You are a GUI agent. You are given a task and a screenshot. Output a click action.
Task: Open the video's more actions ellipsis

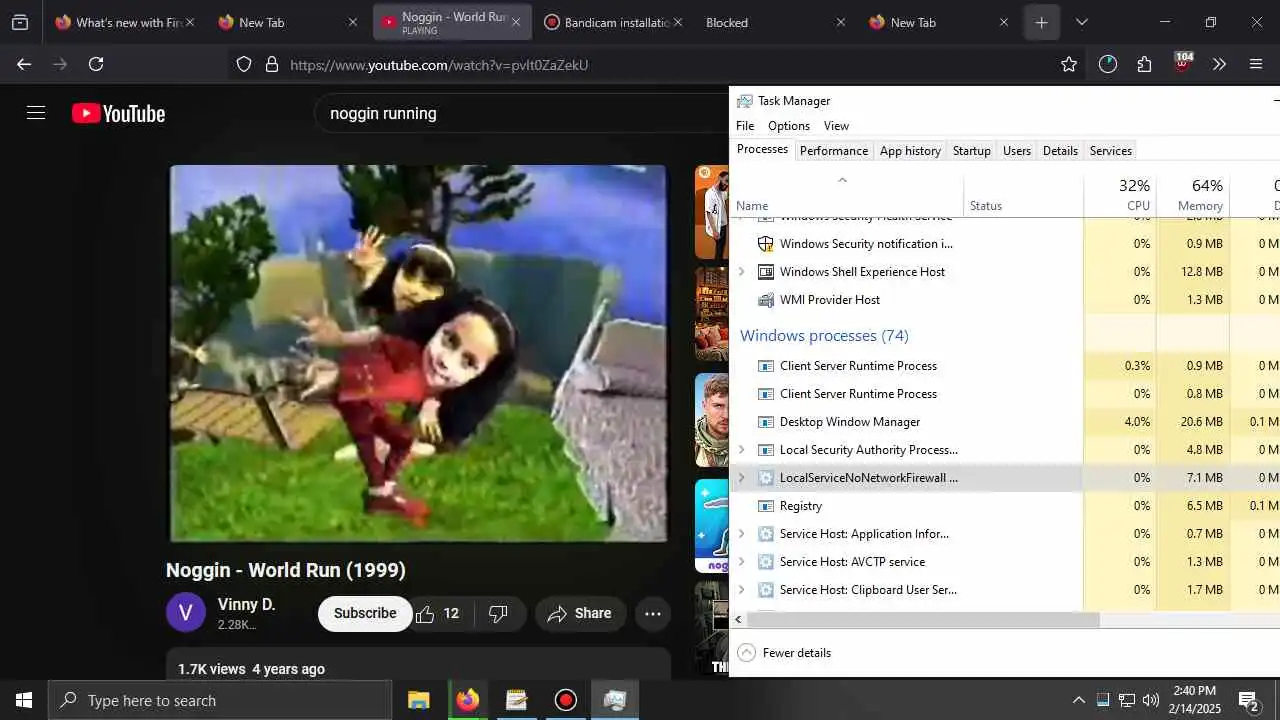[x=653, y=613]
